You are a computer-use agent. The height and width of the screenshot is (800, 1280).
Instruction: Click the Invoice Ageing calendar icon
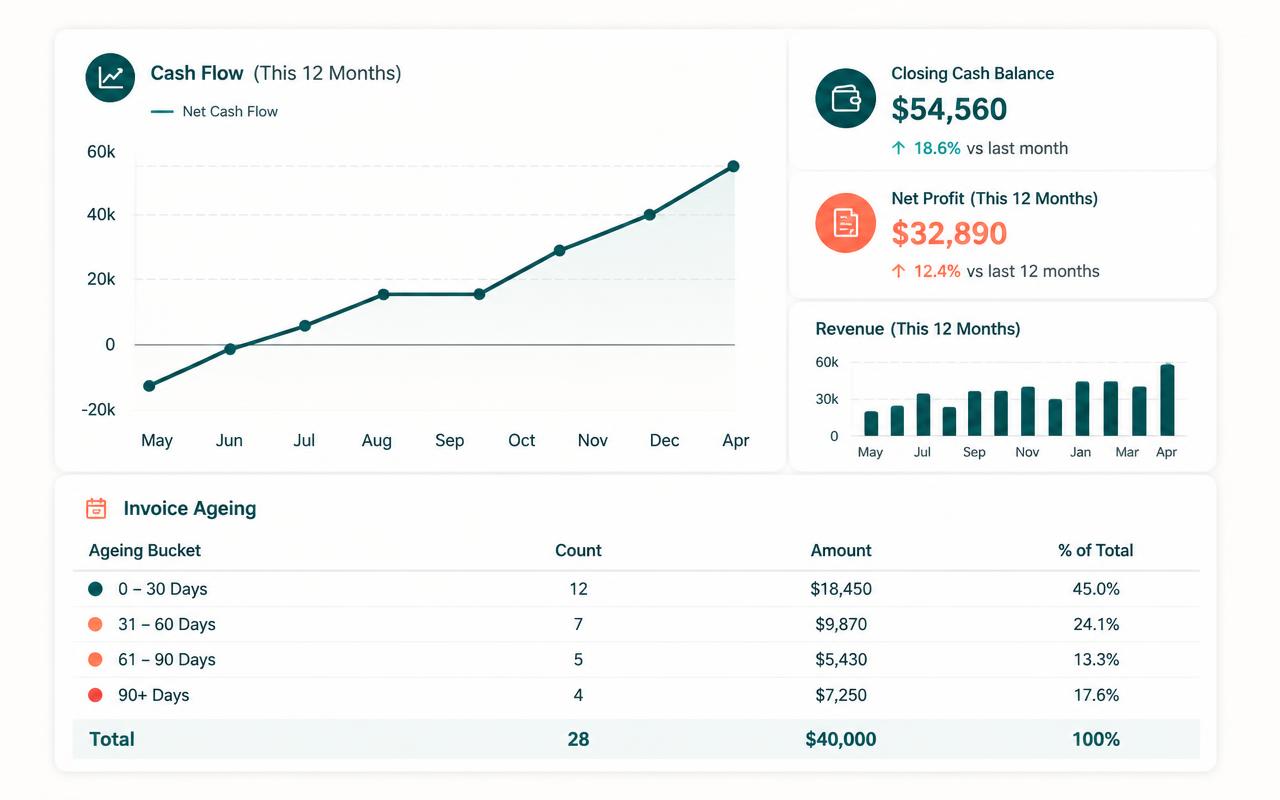coord(96,508)
